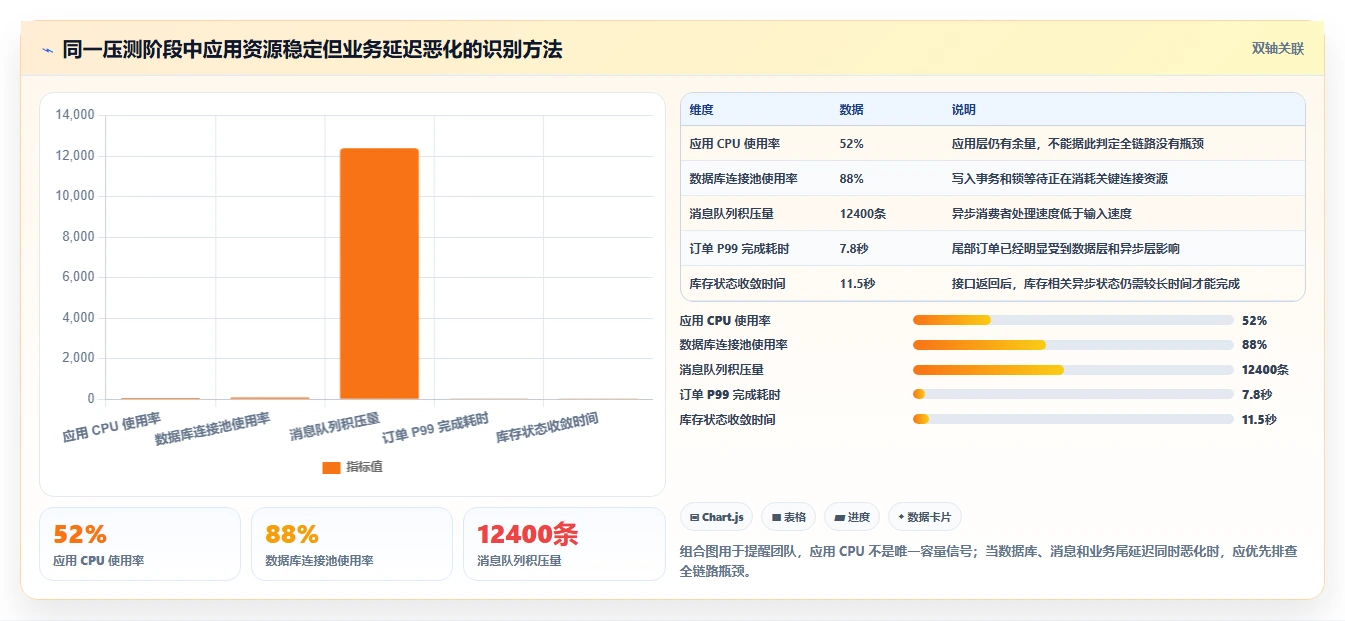Click the tall orange 消息队列积压量 bar
Image resolution: width=1345 pixels, height=621 pixels.
(x=379, y=273)
